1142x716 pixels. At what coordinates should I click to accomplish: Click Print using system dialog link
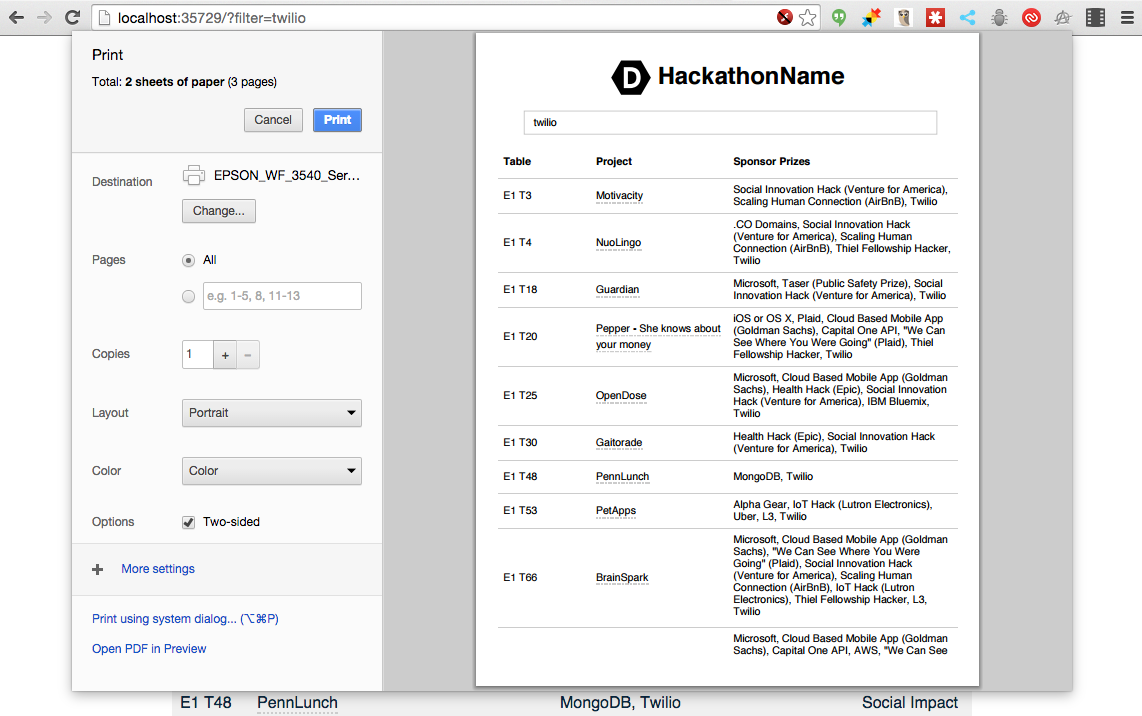185,618
